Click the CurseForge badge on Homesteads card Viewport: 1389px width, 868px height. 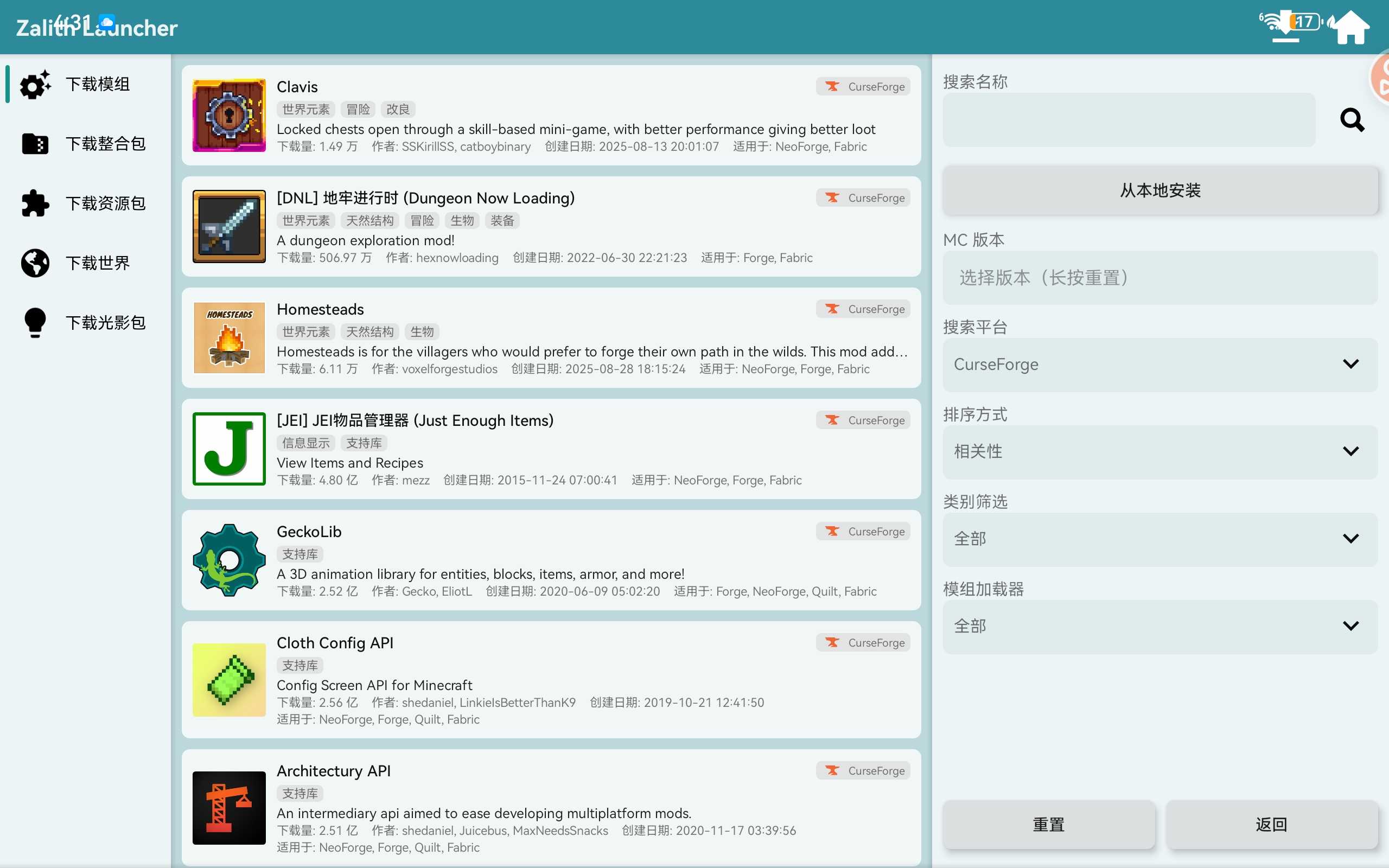point(863,309)
